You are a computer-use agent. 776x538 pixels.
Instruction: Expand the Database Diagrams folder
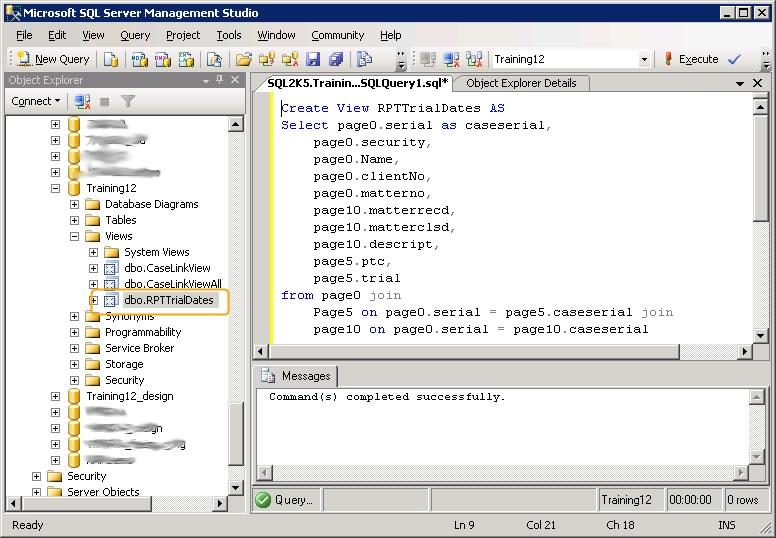(x=74, y=204)
